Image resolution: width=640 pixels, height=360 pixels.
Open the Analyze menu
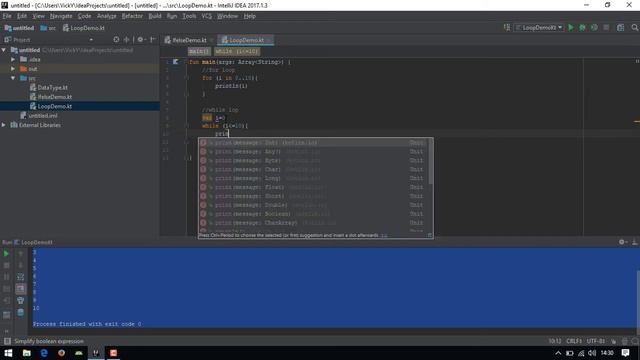(x=107, y=16)
